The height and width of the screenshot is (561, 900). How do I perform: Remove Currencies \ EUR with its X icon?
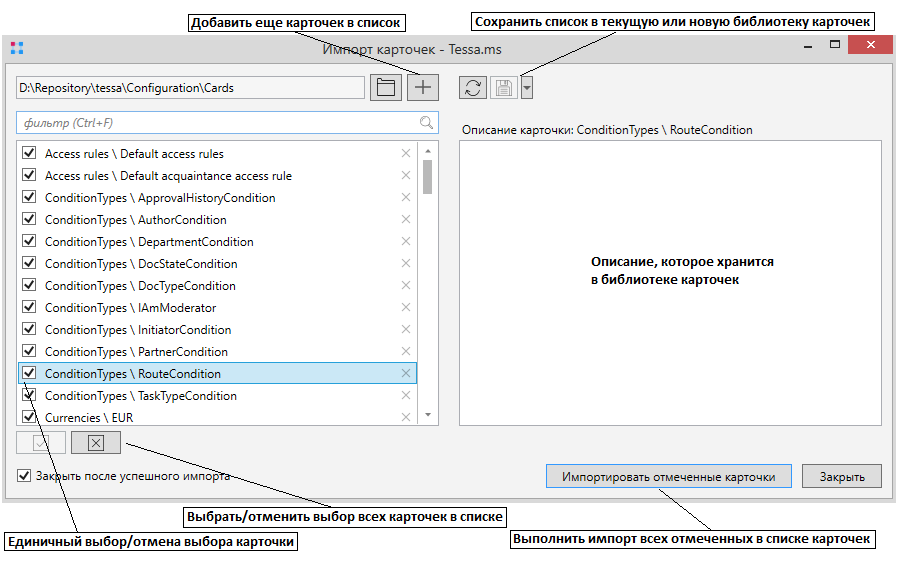pyautogui.click(x=406, y=418)
